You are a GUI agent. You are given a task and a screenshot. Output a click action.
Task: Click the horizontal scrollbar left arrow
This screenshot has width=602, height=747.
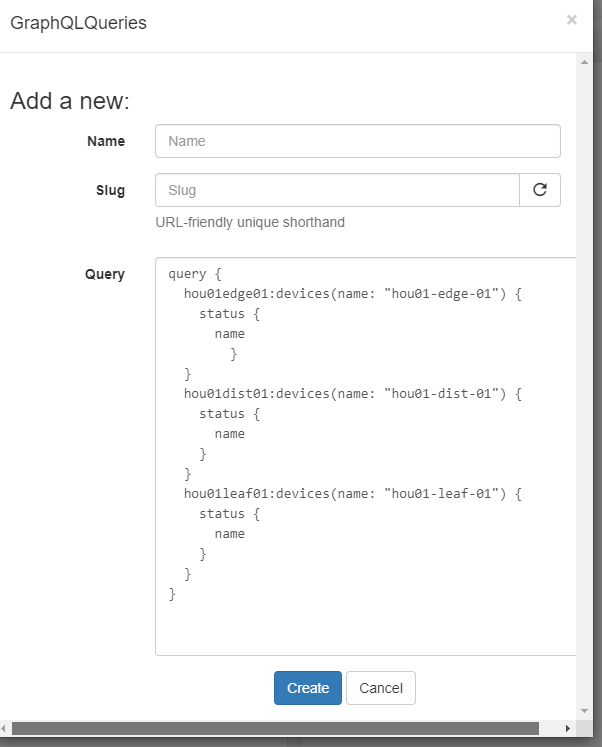point(6,729)
